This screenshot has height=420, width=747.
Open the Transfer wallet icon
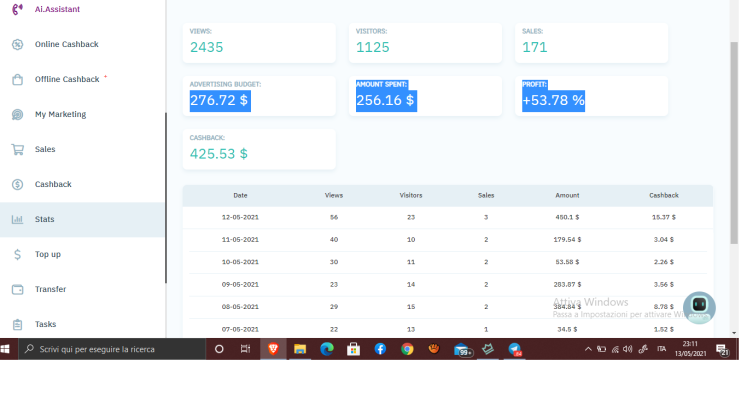coord(18,290)
